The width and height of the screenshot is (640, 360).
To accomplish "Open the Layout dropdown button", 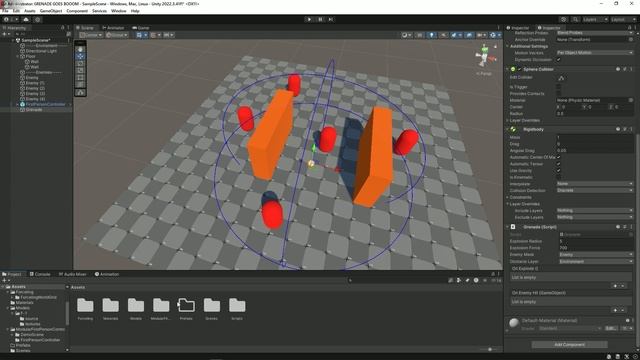I will [623, 19].
